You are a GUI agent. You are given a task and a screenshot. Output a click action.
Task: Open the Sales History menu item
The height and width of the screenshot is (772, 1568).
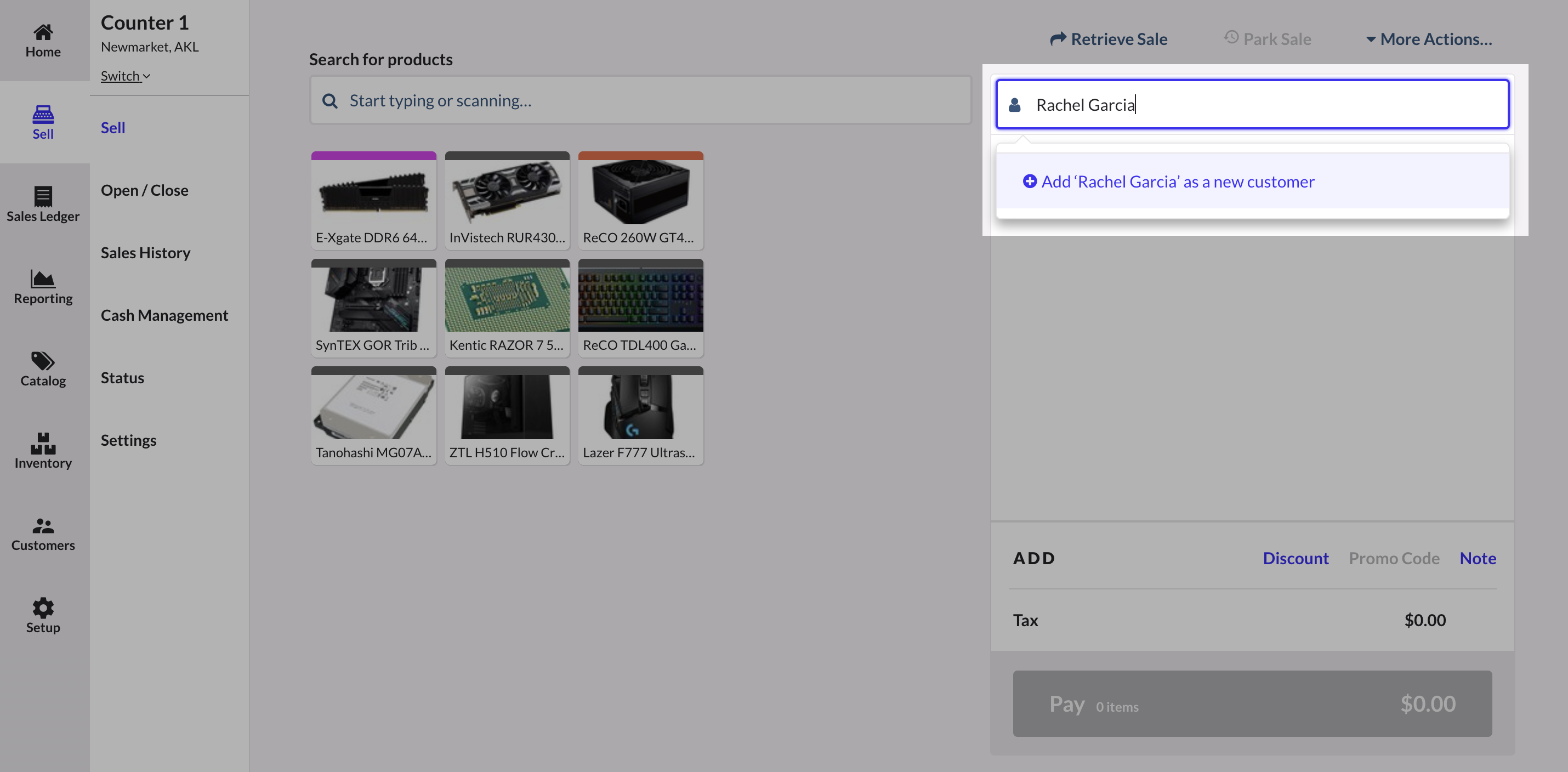coord(145,252)
